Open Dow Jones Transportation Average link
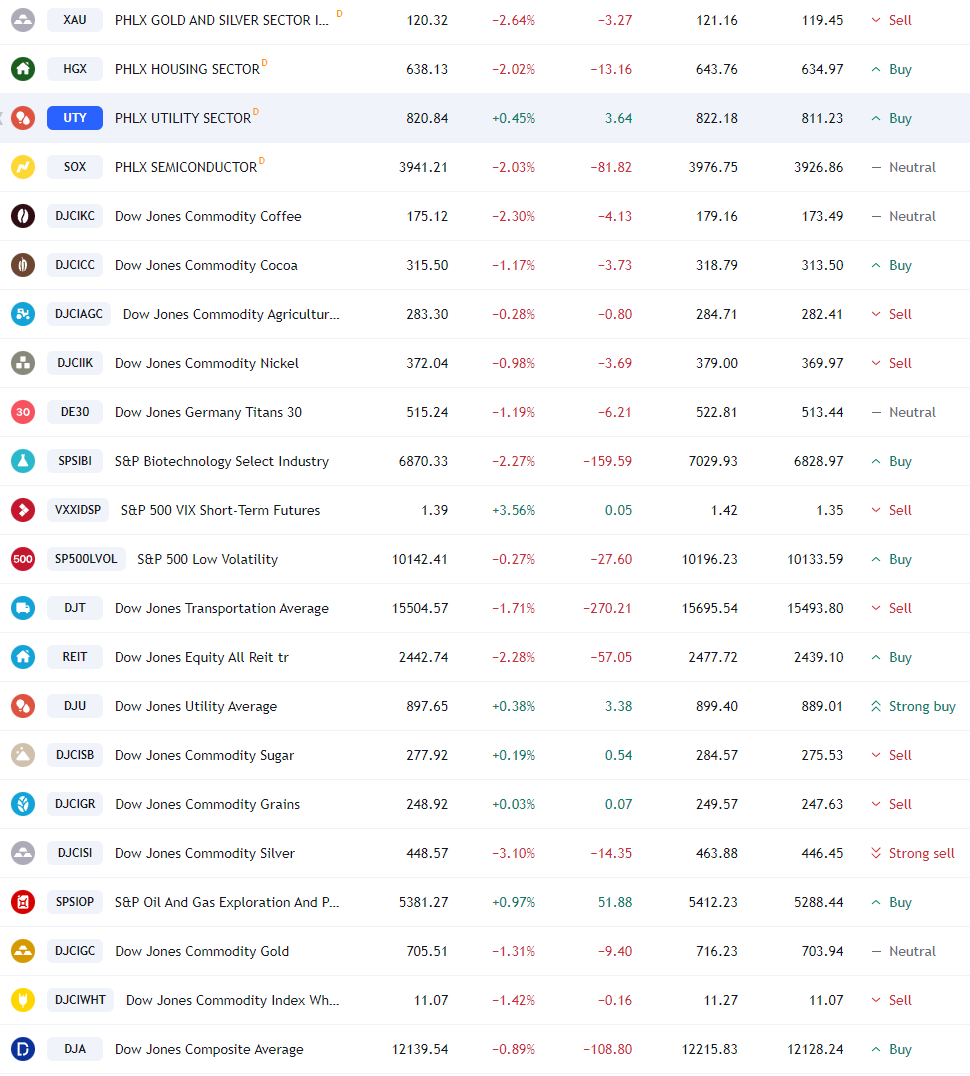The image size is (970, 1076). pos(222,609)
